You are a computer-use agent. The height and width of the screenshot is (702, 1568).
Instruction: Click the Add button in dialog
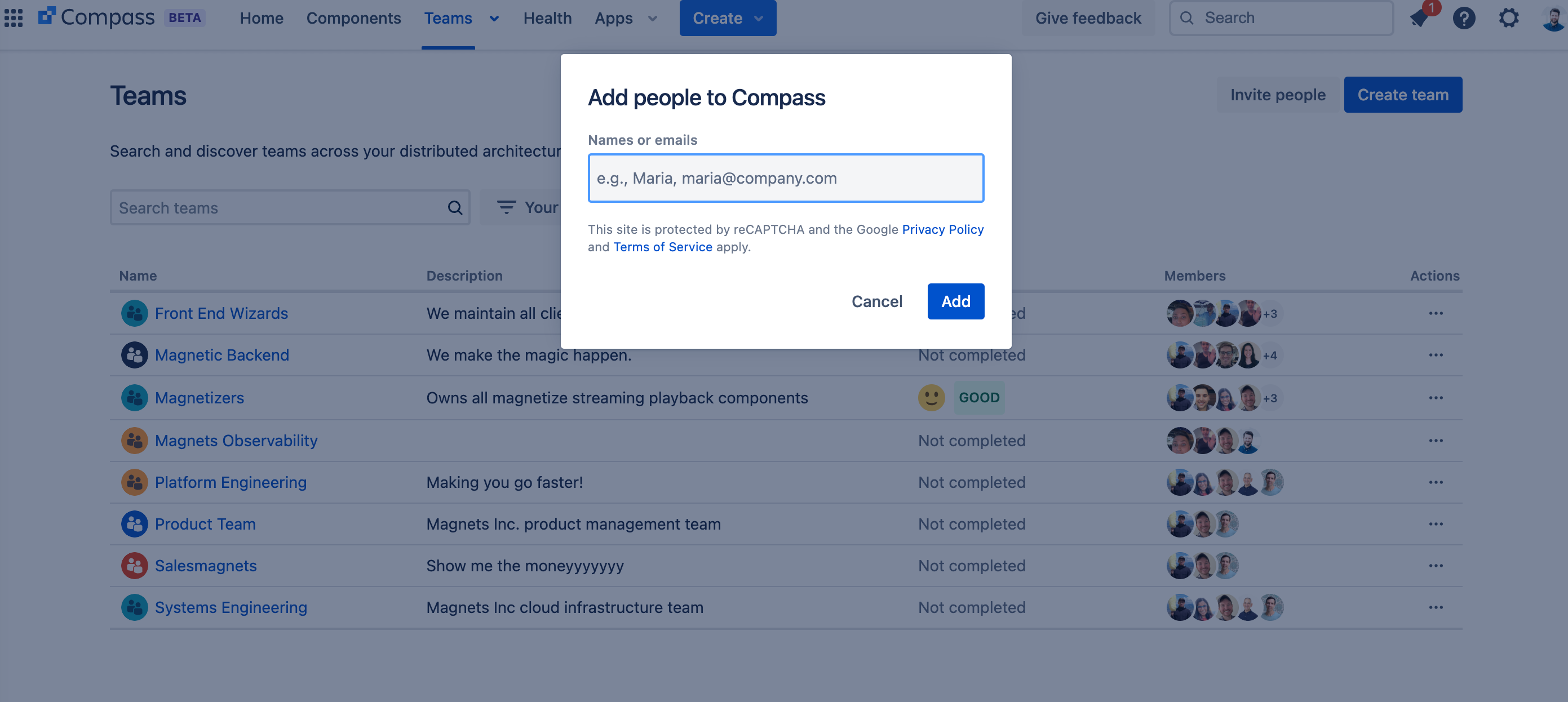955,301
